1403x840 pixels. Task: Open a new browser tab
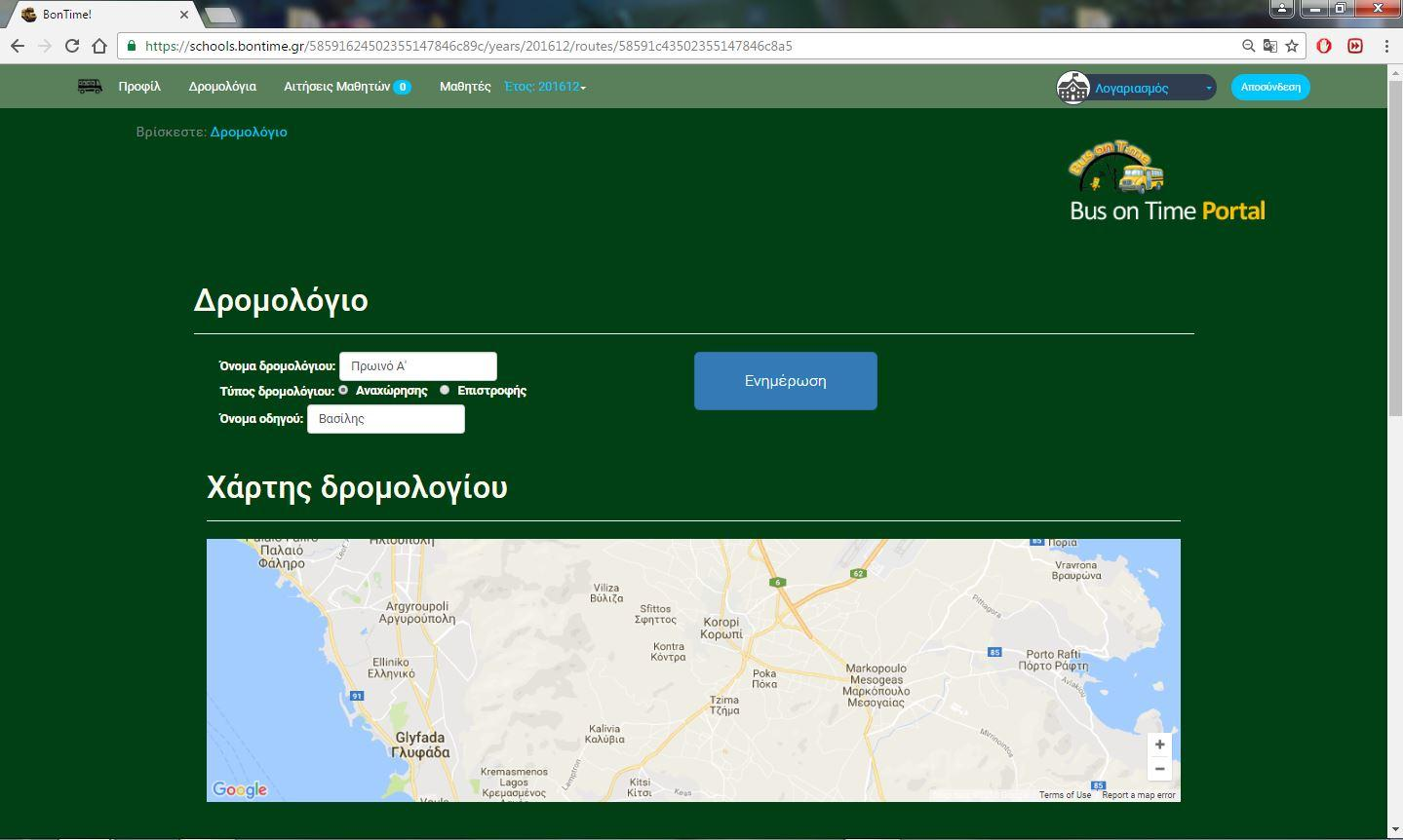point(220,15)
